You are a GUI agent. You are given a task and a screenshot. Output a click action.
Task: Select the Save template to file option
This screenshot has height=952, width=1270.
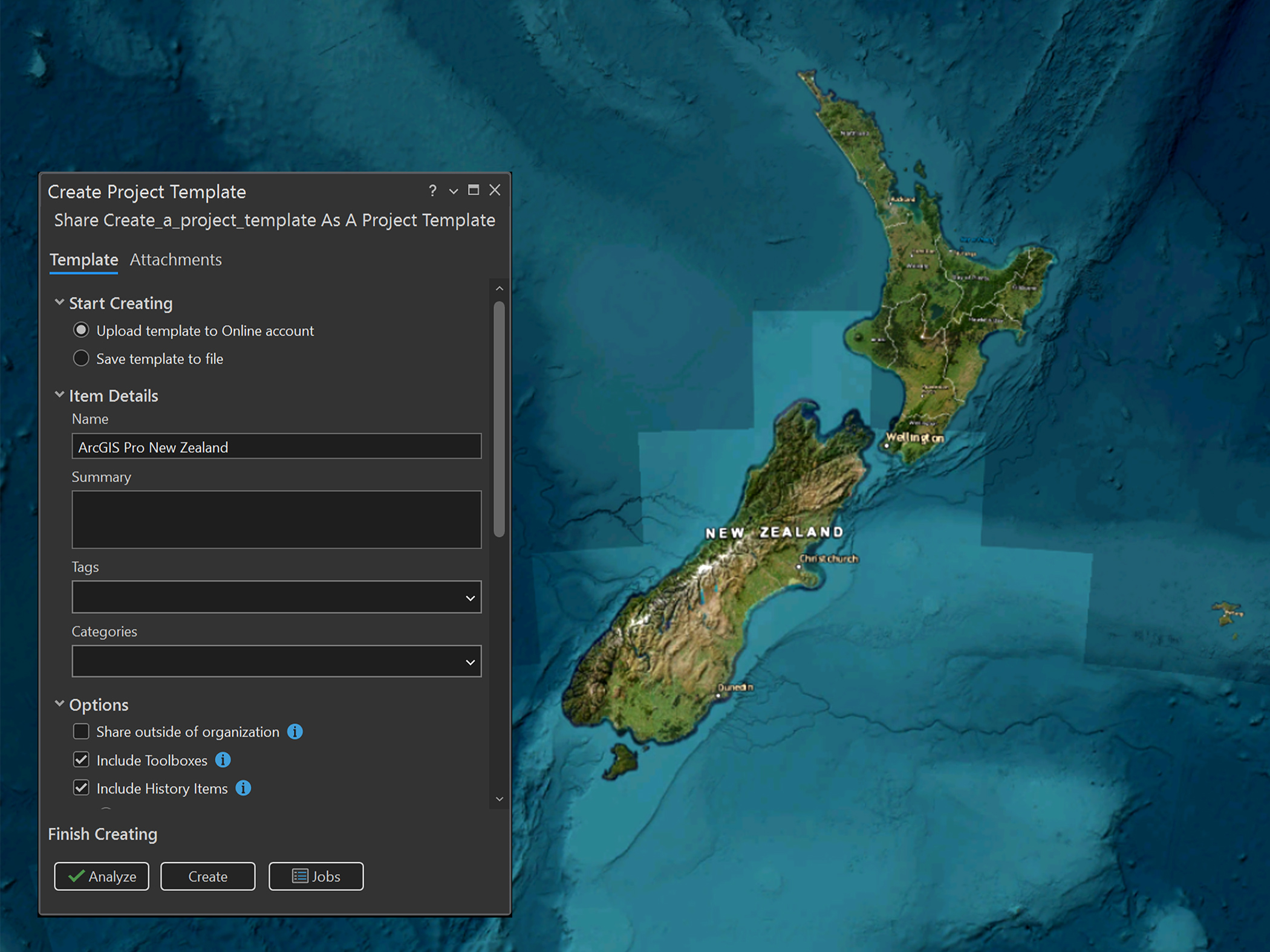[81, 358]
